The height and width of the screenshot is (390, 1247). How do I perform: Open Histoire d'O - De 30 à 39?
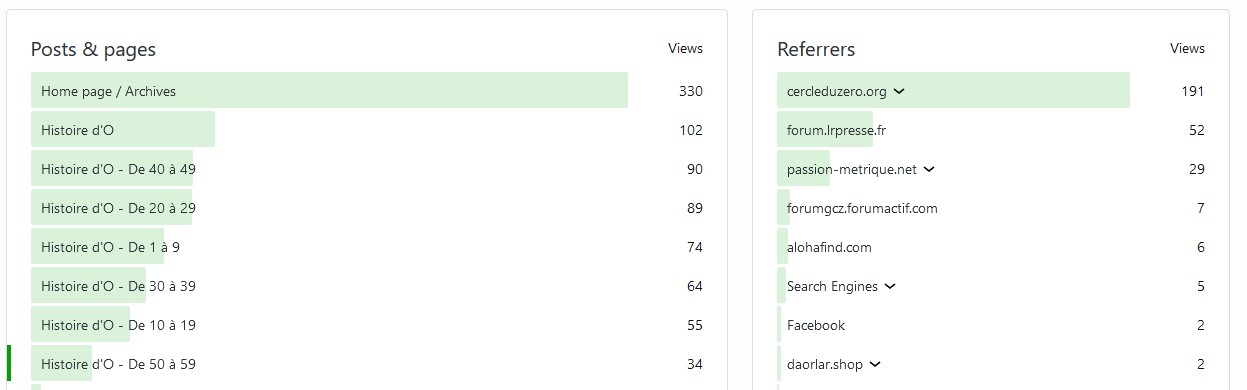118,286
